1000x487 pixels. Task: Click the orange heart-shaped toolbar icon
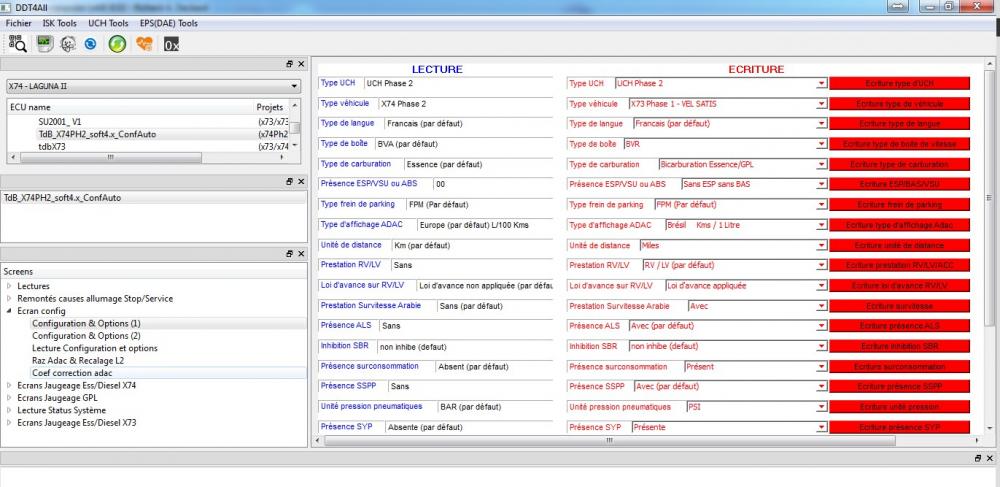coord(145,44)
